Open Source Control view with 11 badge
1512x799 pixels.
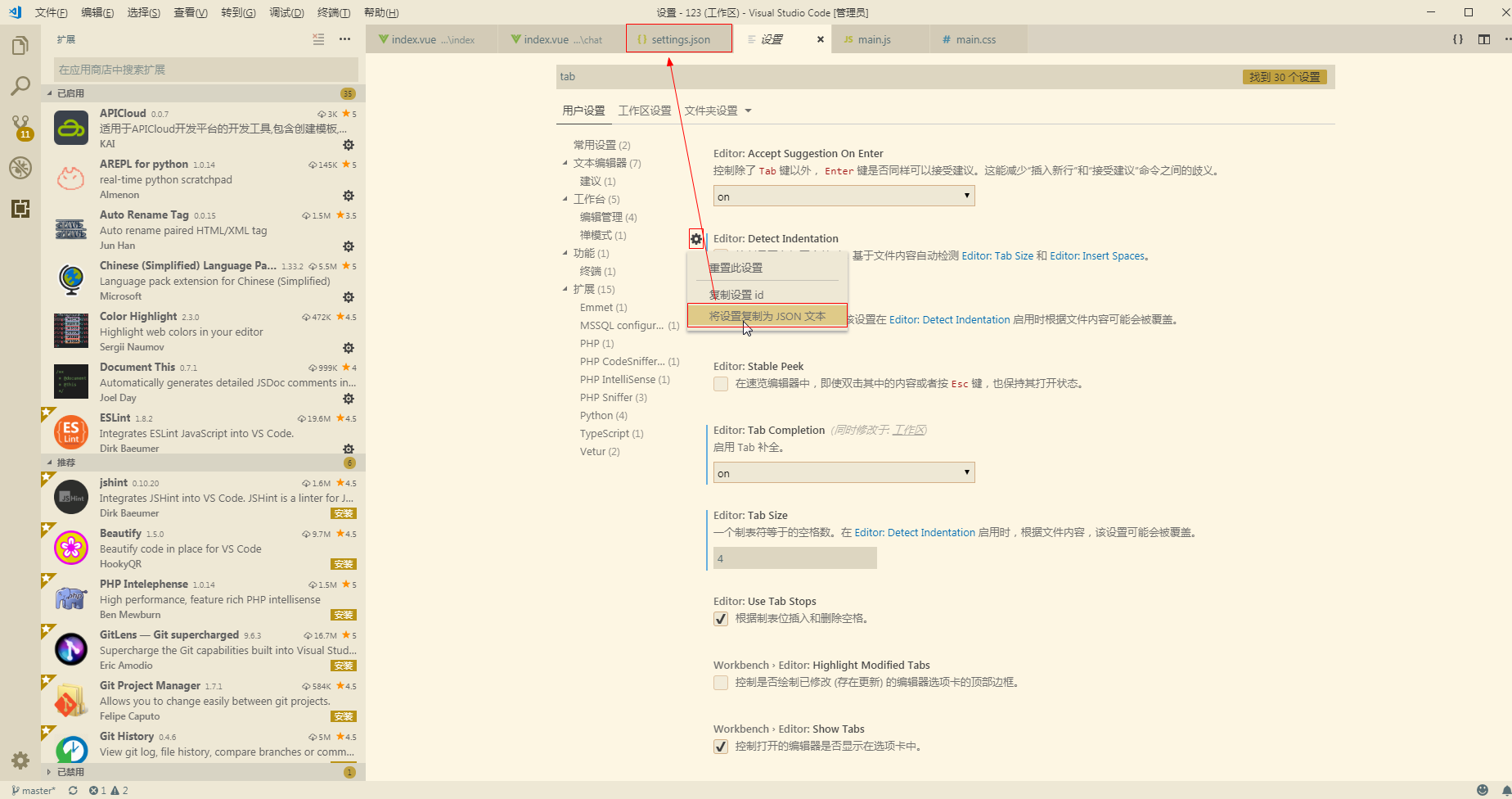tap(20, 127)
